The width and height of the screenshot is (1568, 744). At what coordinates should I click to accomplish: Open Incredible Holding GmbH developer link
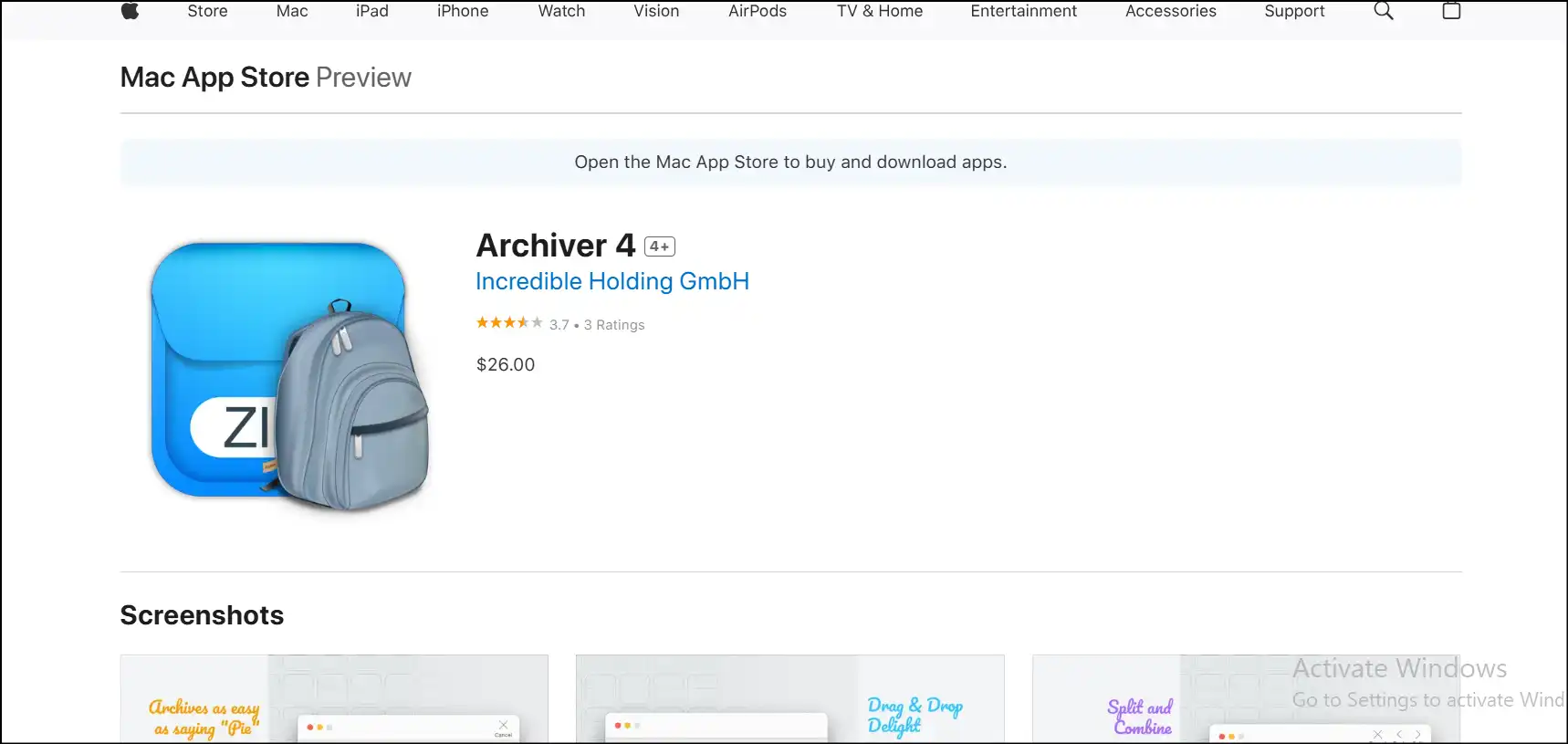[612, 281]
